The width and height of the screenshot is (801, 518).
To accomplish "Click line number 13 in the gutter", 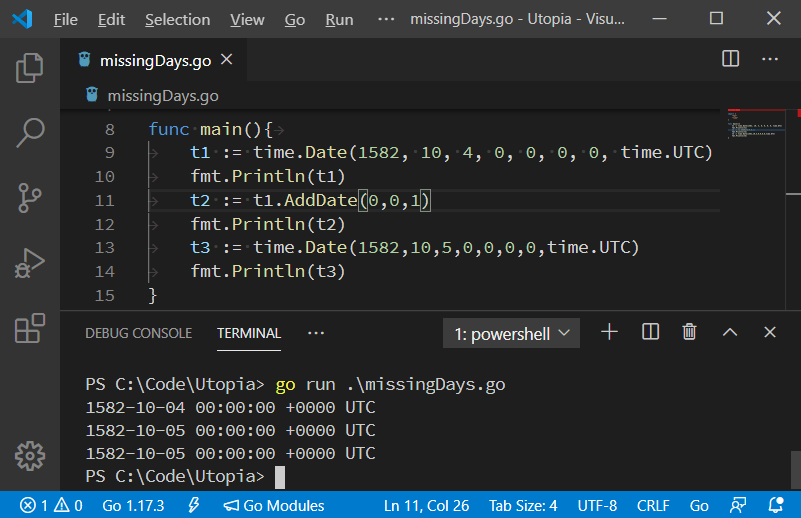I will 104,248.
